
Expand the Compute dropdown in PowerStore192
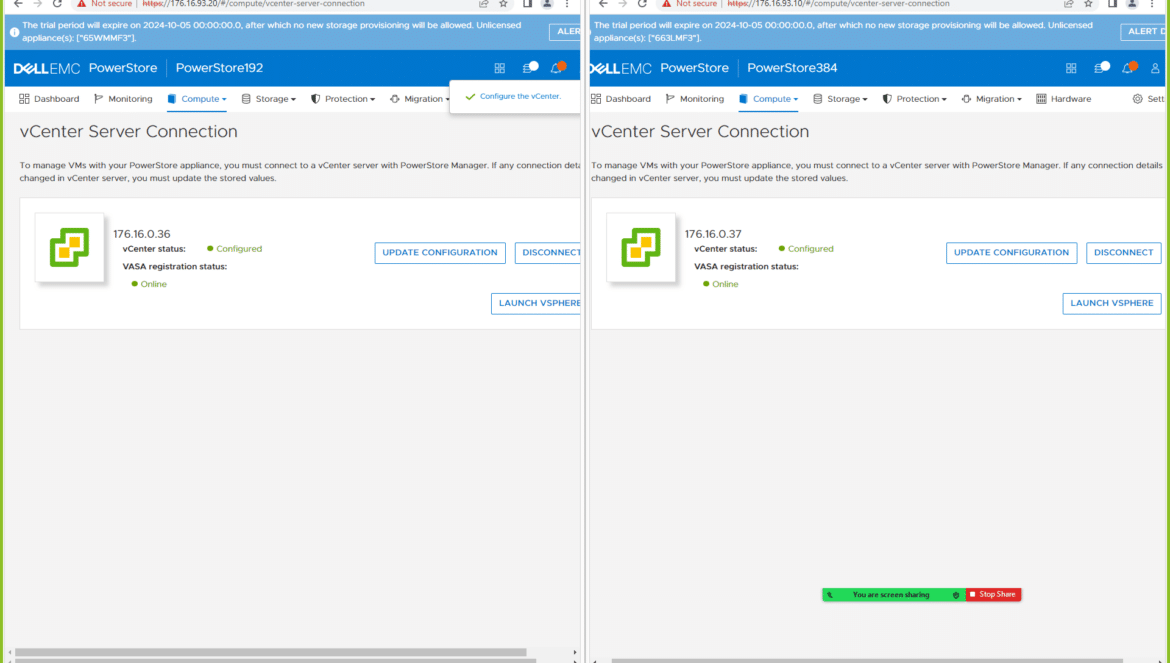197,99
